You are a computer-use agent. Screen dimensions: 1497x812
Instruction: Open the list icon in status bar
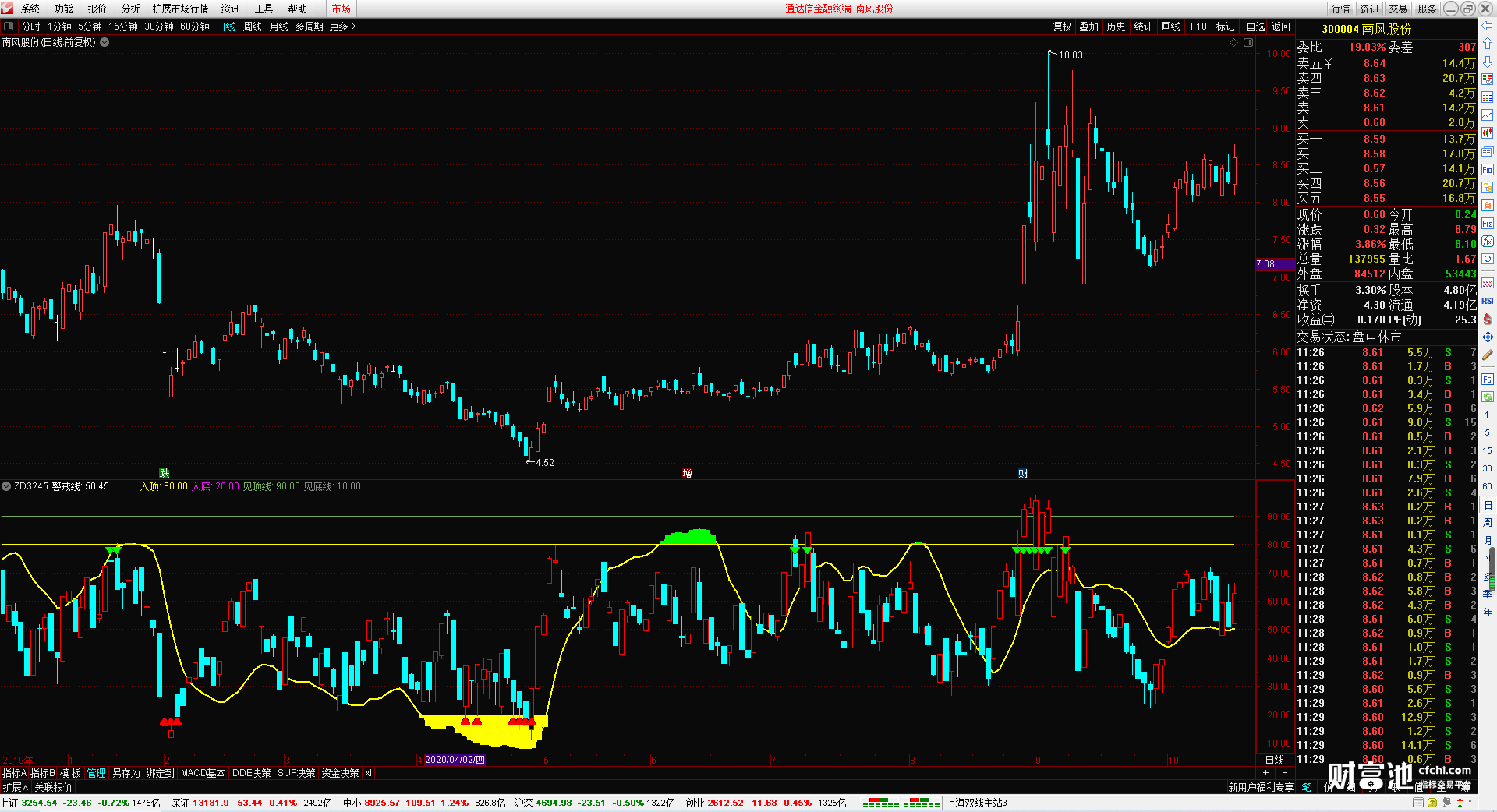(x=1418, y=803)
